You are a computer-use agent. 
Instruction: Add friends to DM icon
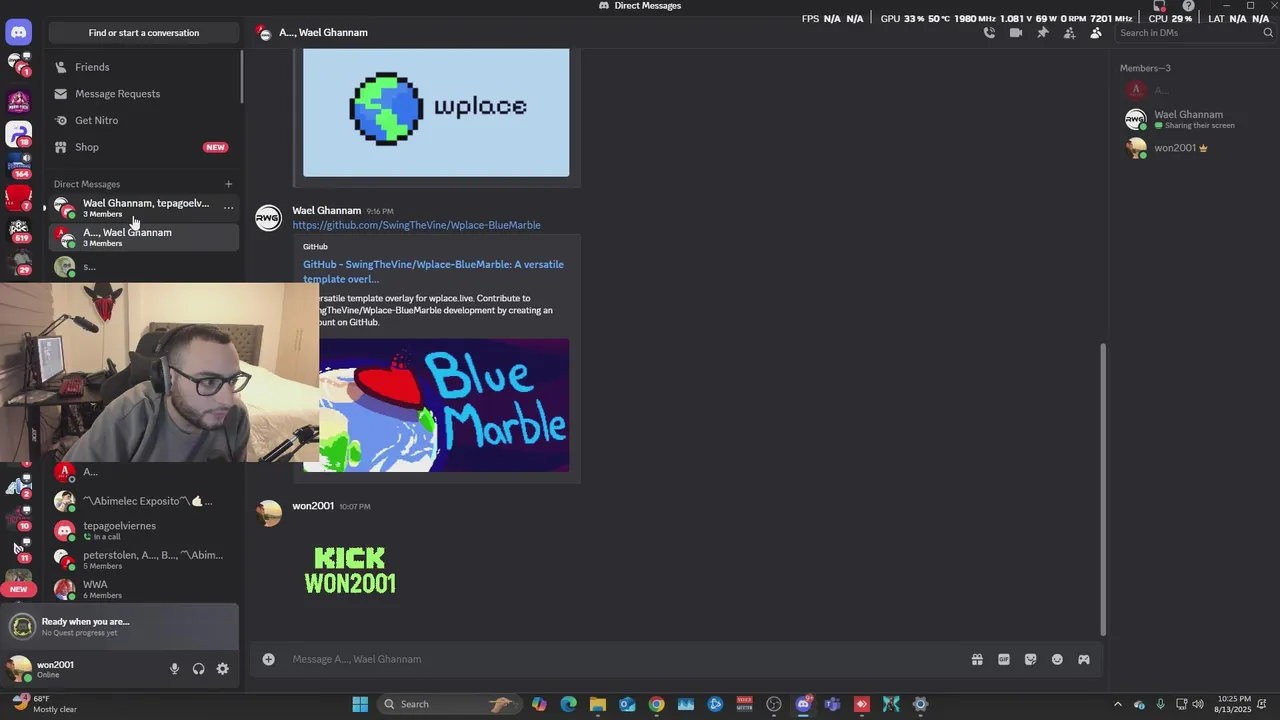click(1069, 33)
